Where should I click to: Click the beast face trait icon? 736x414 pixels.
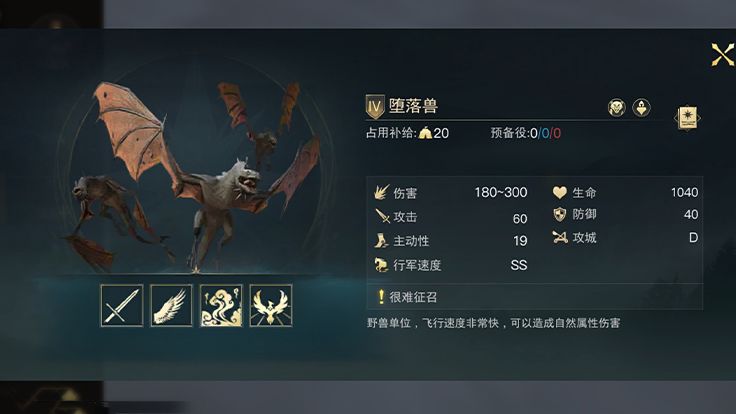tap(616, 108)
